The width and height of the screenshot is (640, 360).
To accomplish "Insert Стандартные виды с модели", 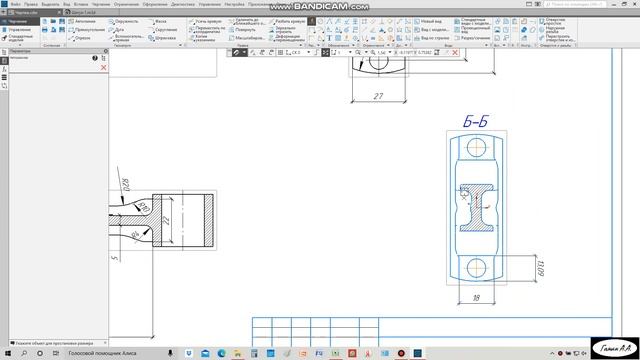I will point(472,21).
